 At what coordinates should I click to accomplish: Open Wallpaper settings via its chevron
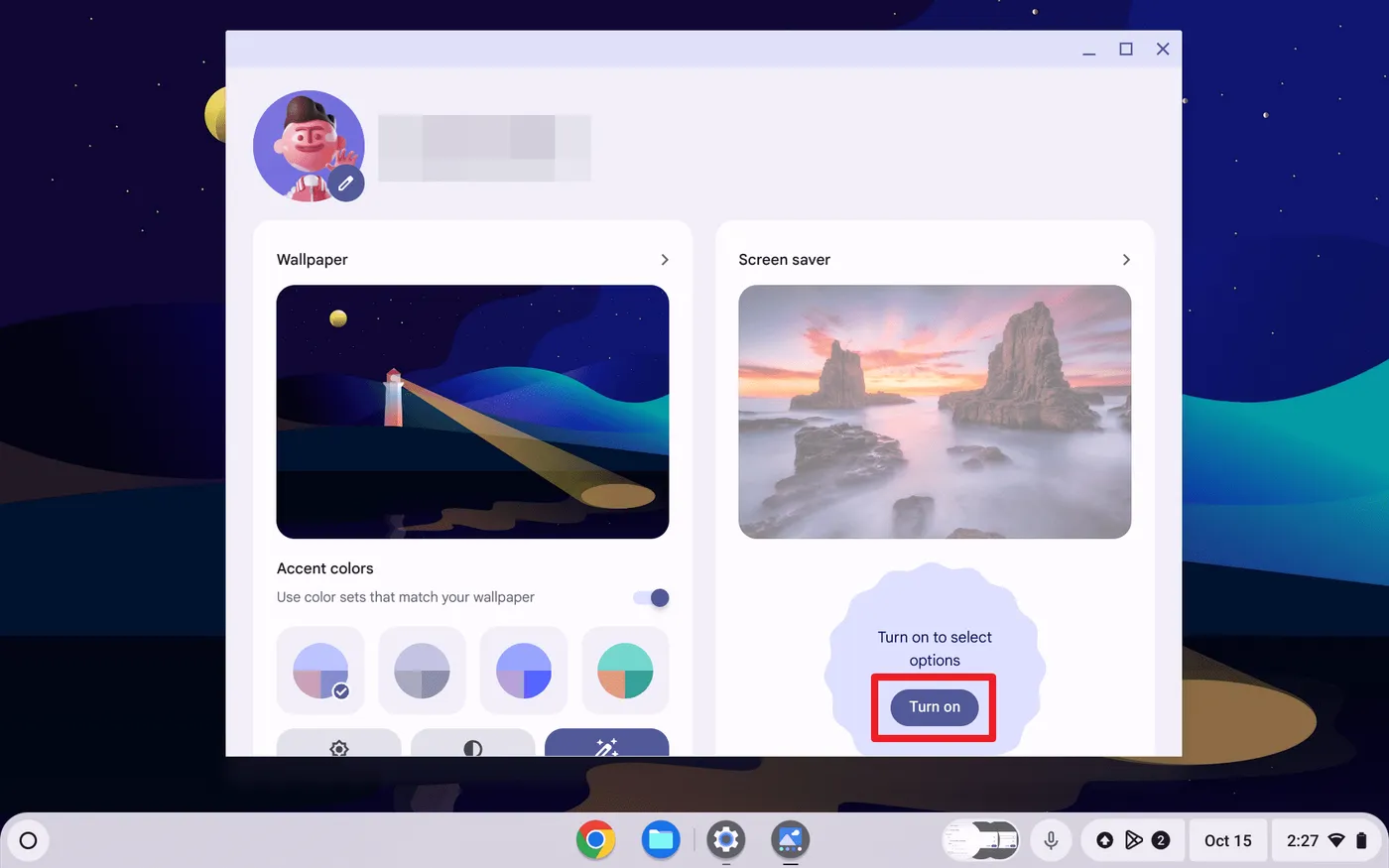pyautogui.click(x=665, y=260)
